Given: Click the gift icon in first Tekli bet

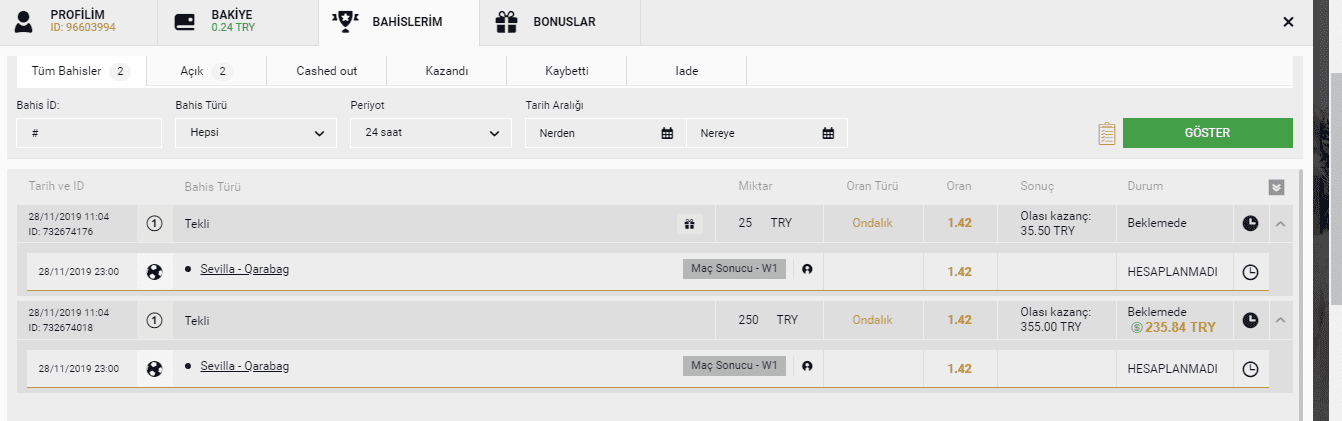Looking at the screenshot, I should coord(689,224).
